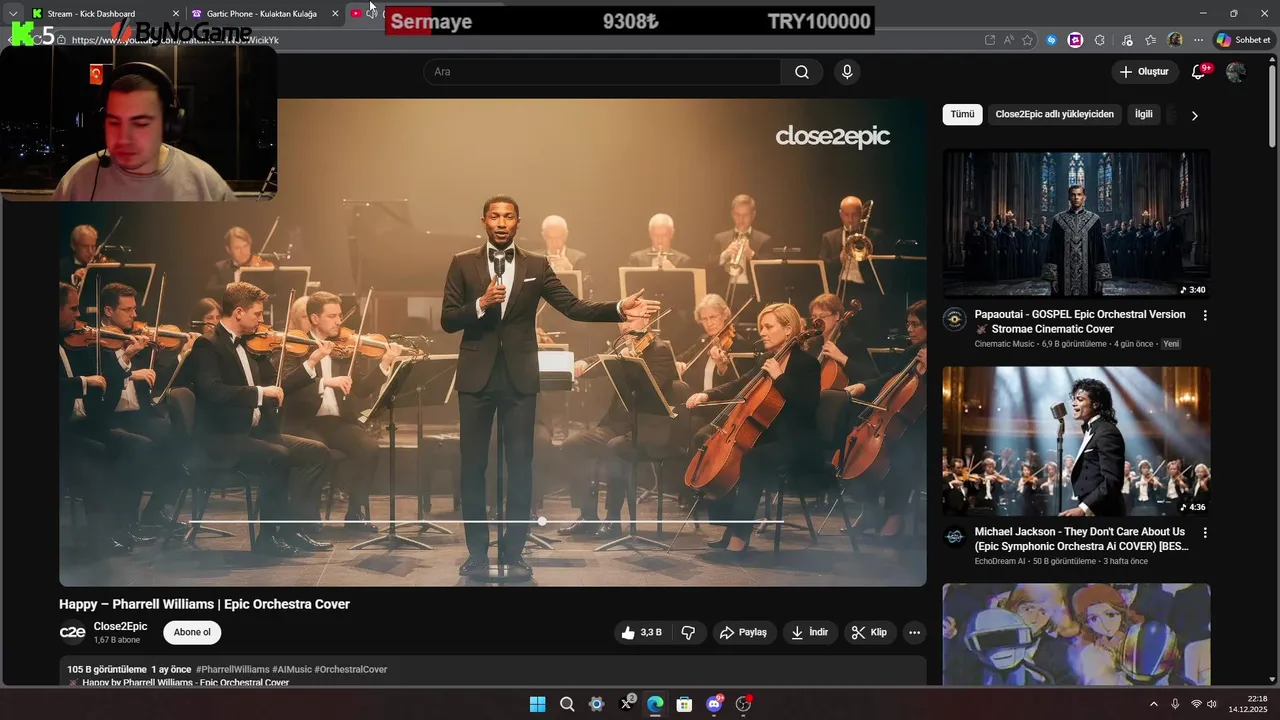
Task: Subscribe using the Abone ol button
Action: tap(192, 632)
